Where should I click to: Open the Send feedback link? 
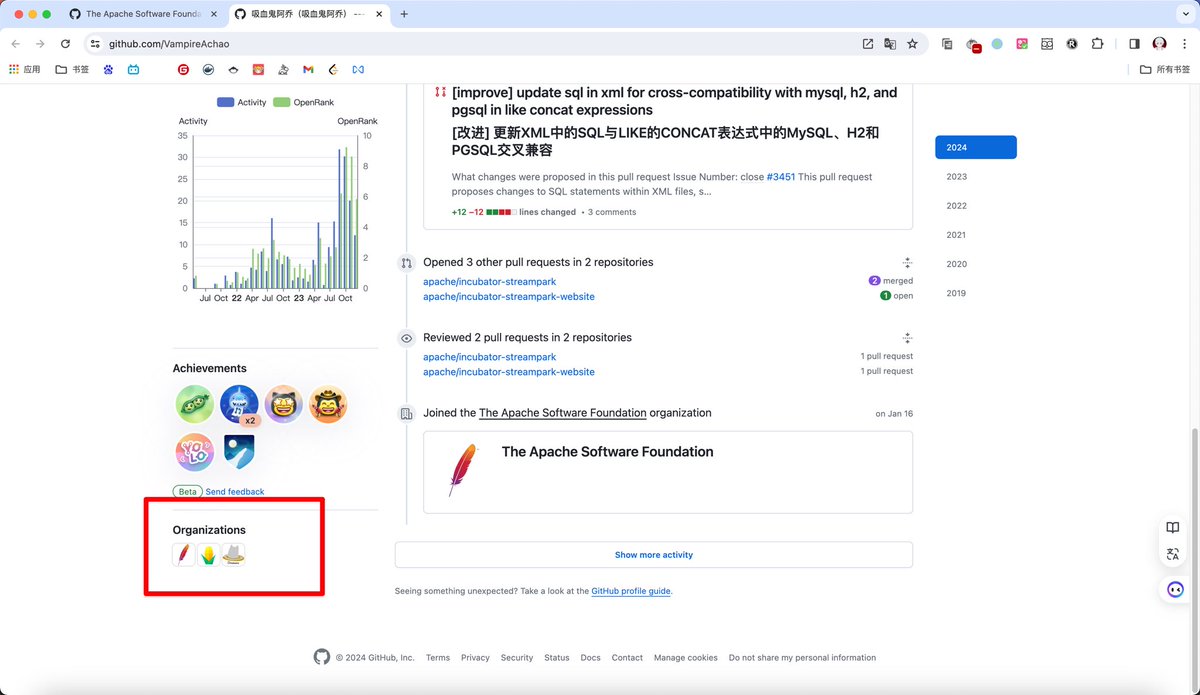235,492
